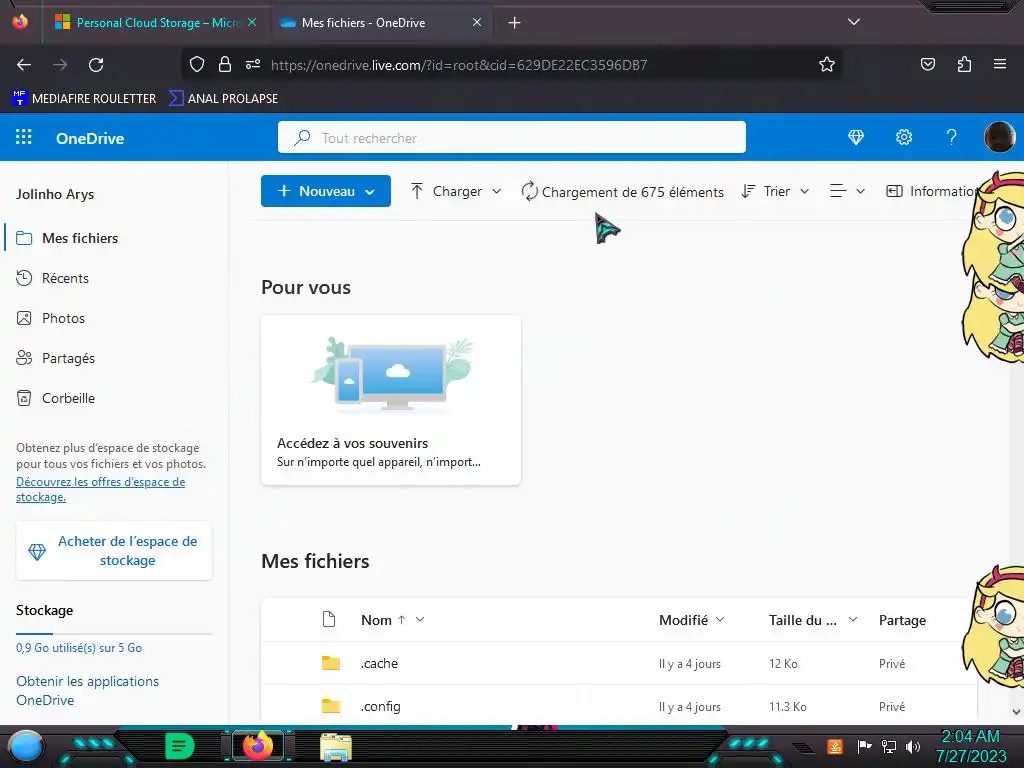The image size is (1024, 768).
Task: Bookmark this page with the star
Action: point(827,65)
